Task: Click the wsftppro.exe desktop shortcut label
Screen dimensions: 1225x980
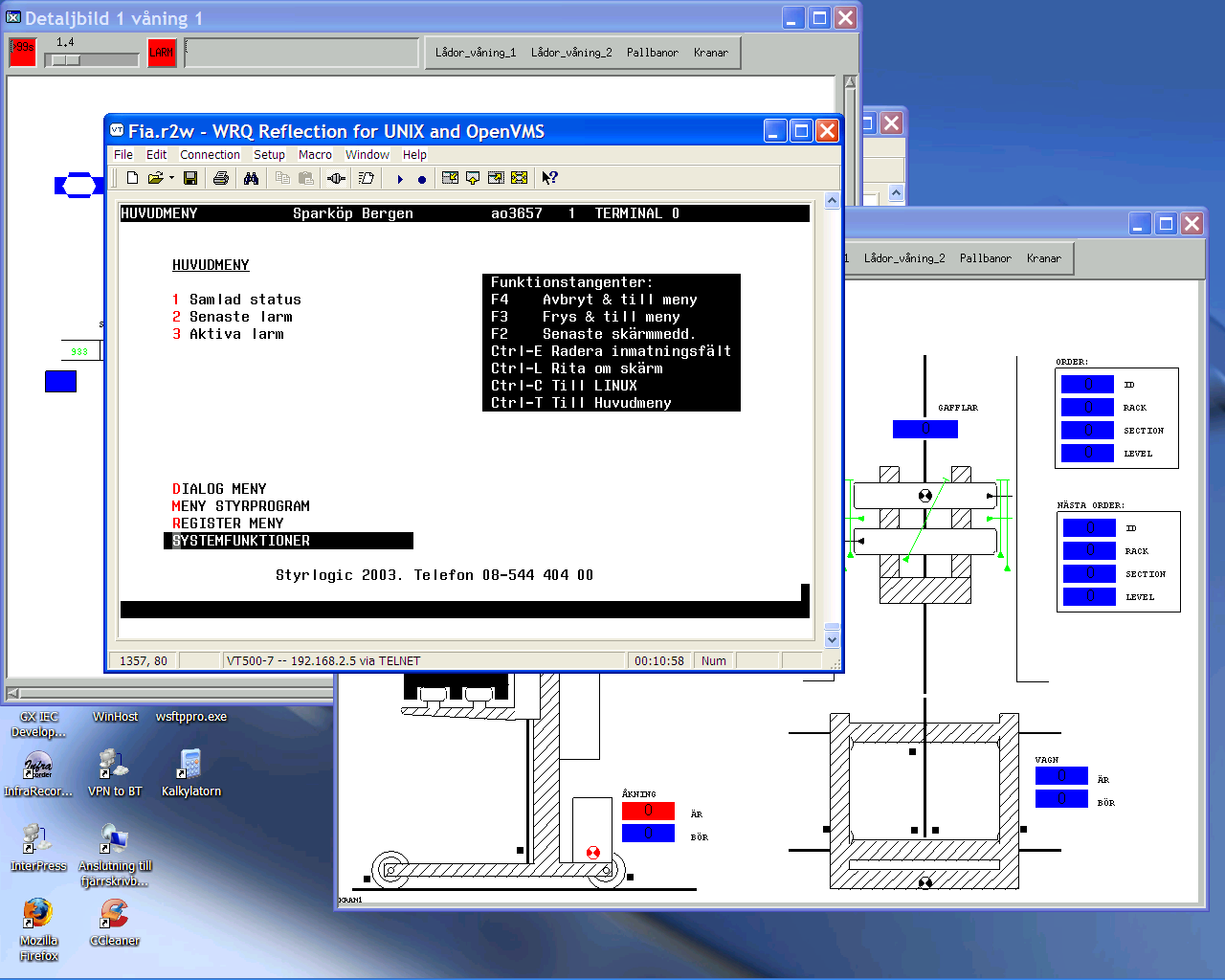Action: [x=191, y=717]
